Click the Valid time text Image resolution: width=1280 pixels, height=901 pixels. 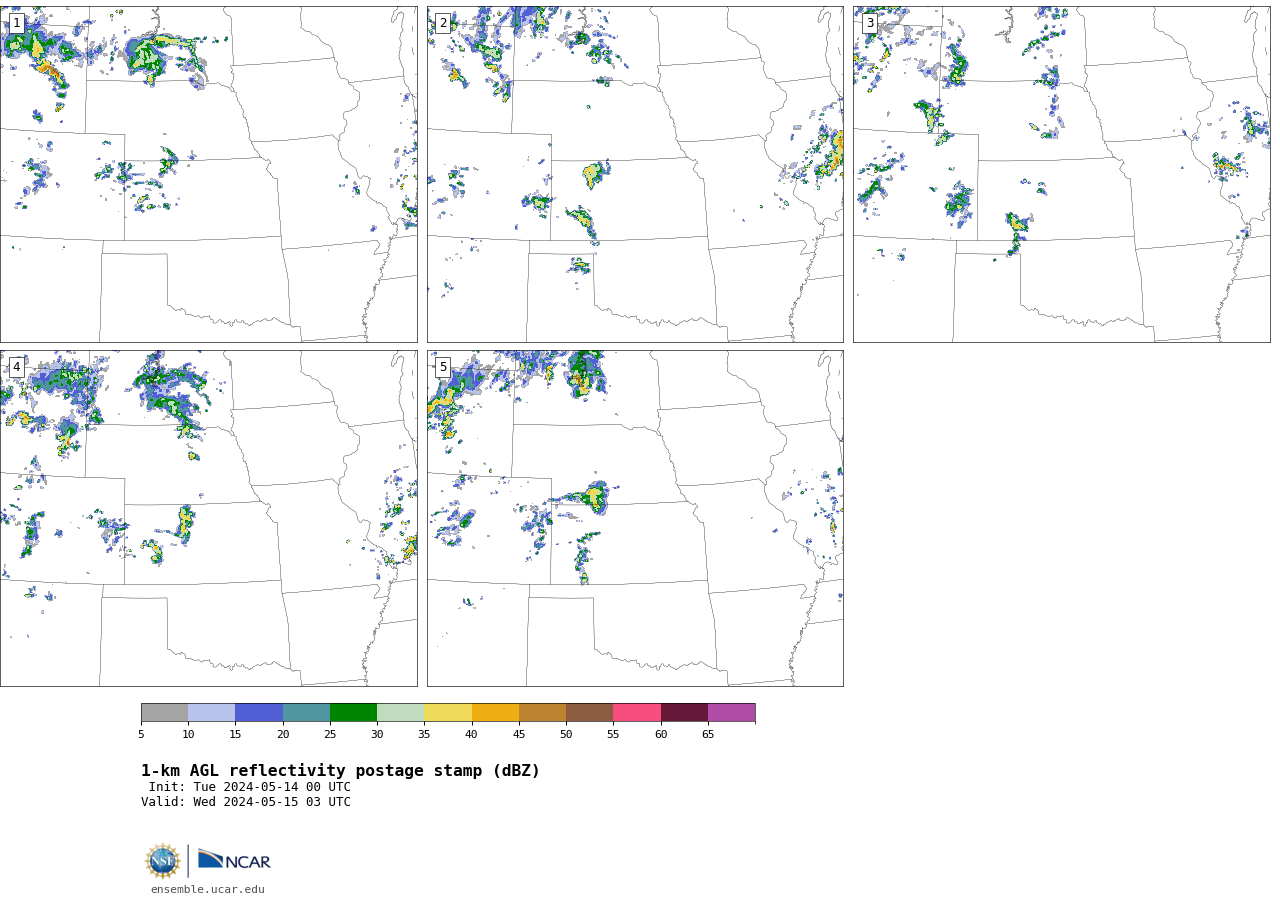[x=246, y=802]
